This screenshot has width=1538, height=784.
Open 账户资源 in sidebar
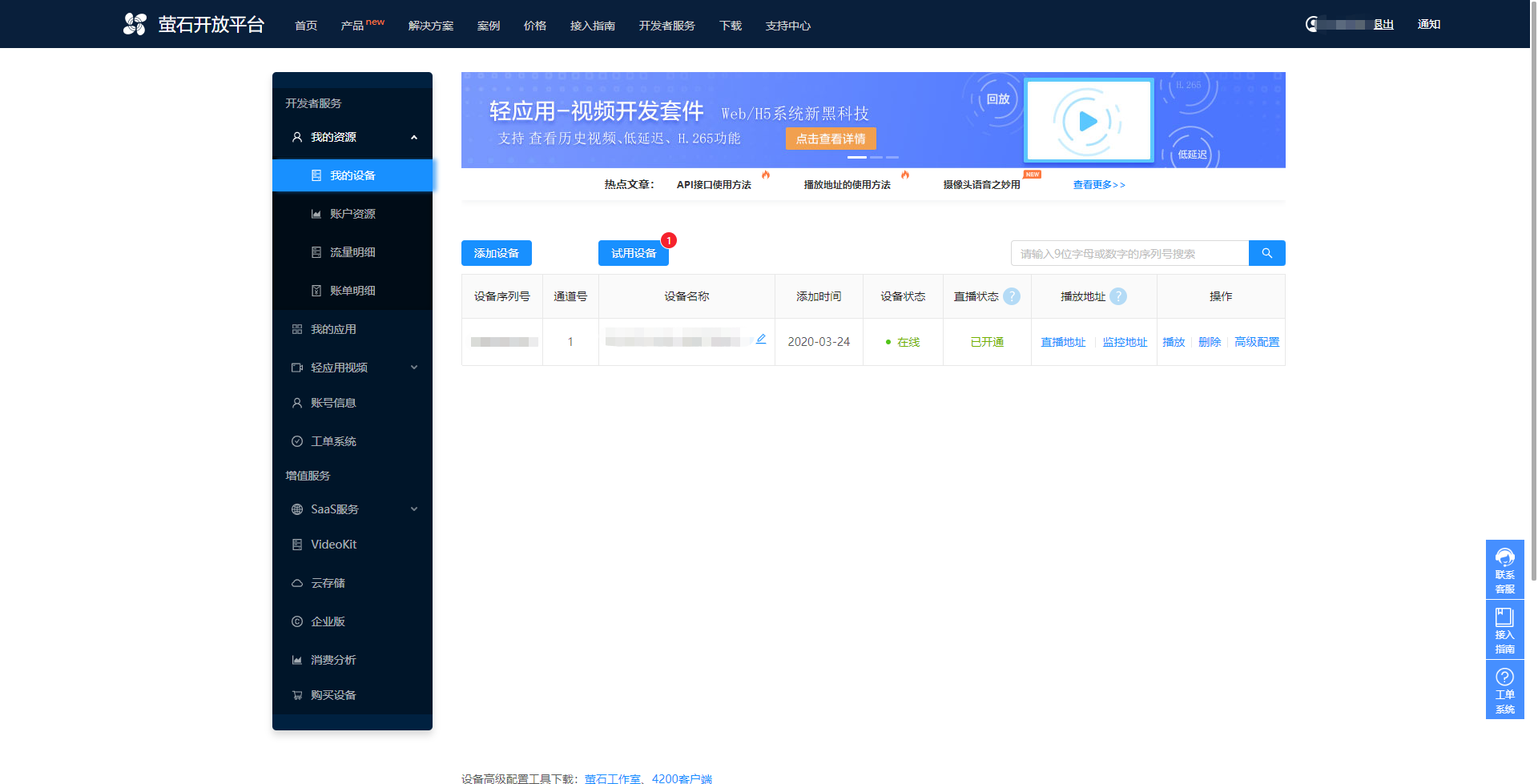pos(352,214)
